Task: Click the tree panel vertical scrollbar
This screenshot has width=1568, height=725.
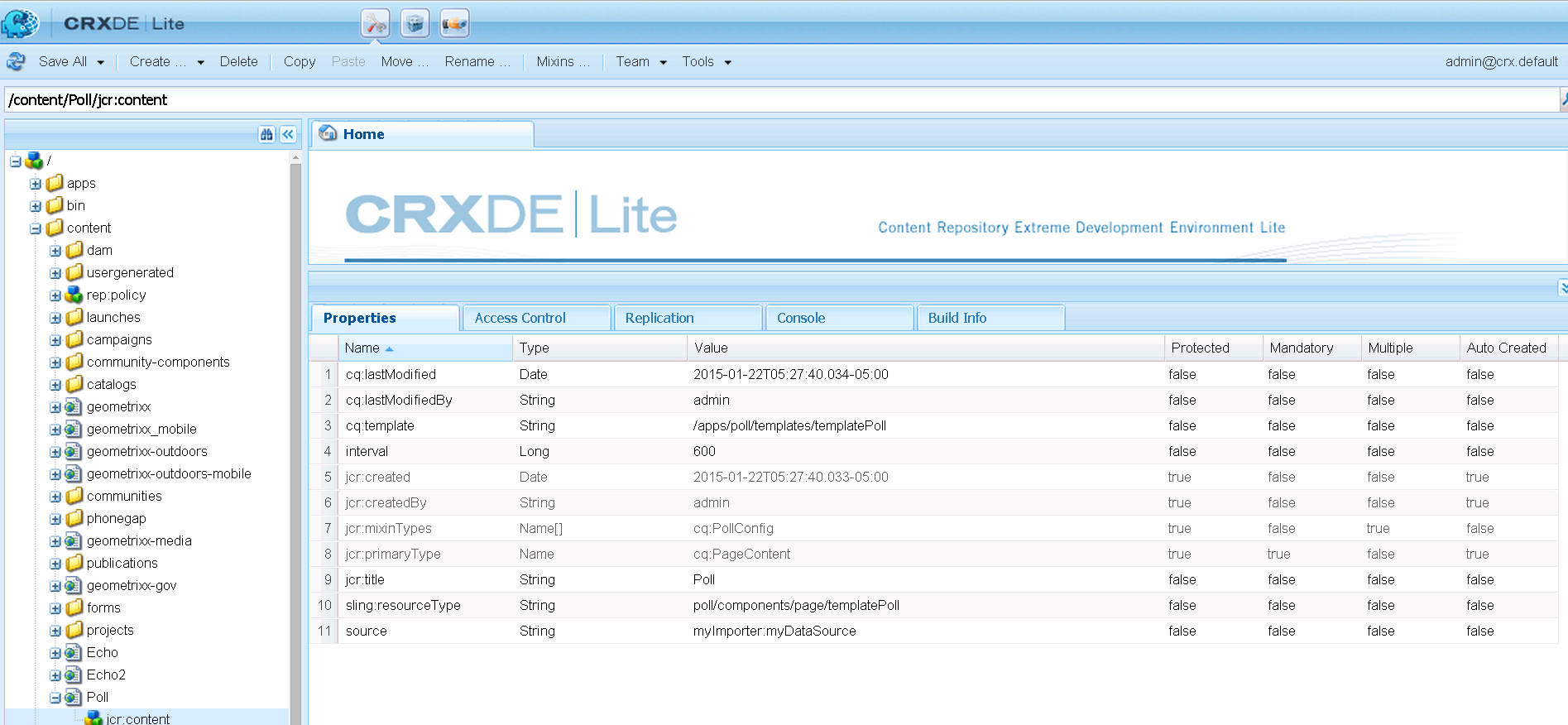Action: coord(295,439)
